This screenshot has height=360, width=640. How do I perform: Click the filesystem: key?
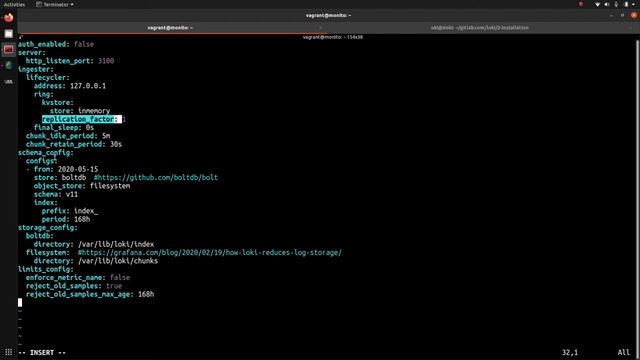click(48, 253)
